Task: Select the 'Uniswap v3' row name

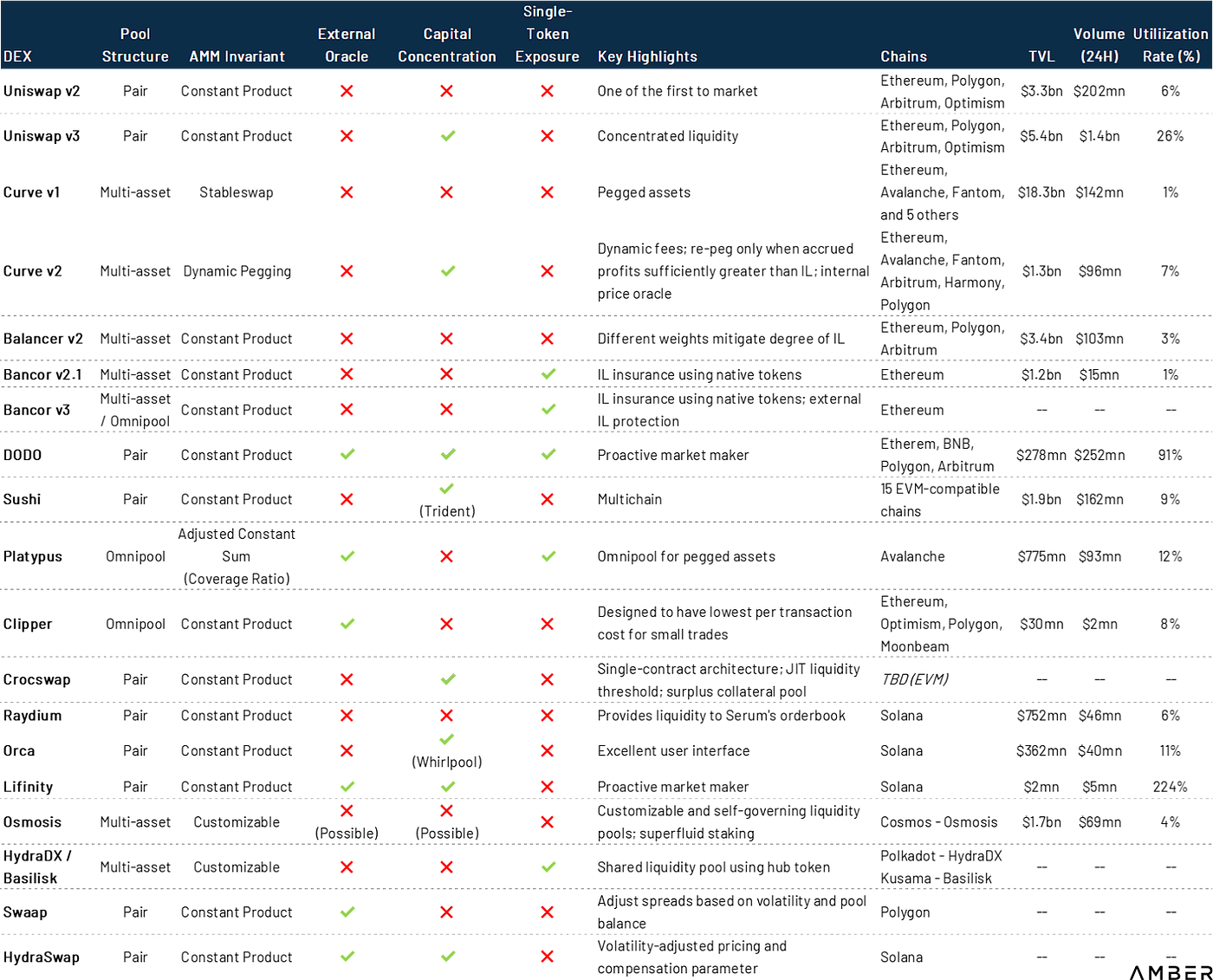Action: tap(42, 136)
